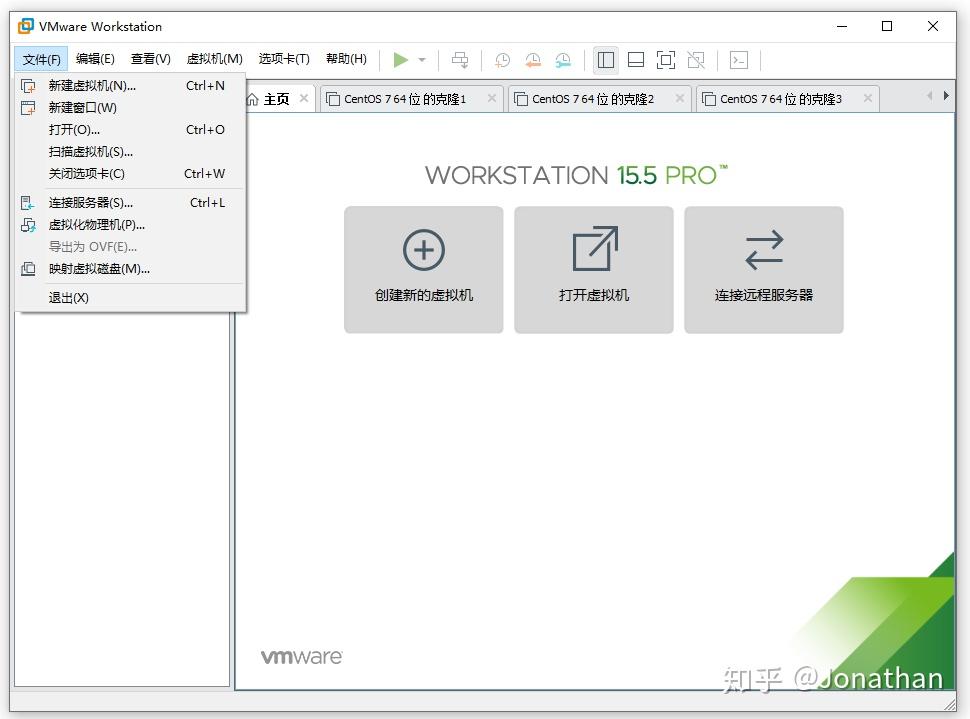Click the open VM arrow-box icon
The width and height of the screenshot is (970, 719).
[594, 249]
